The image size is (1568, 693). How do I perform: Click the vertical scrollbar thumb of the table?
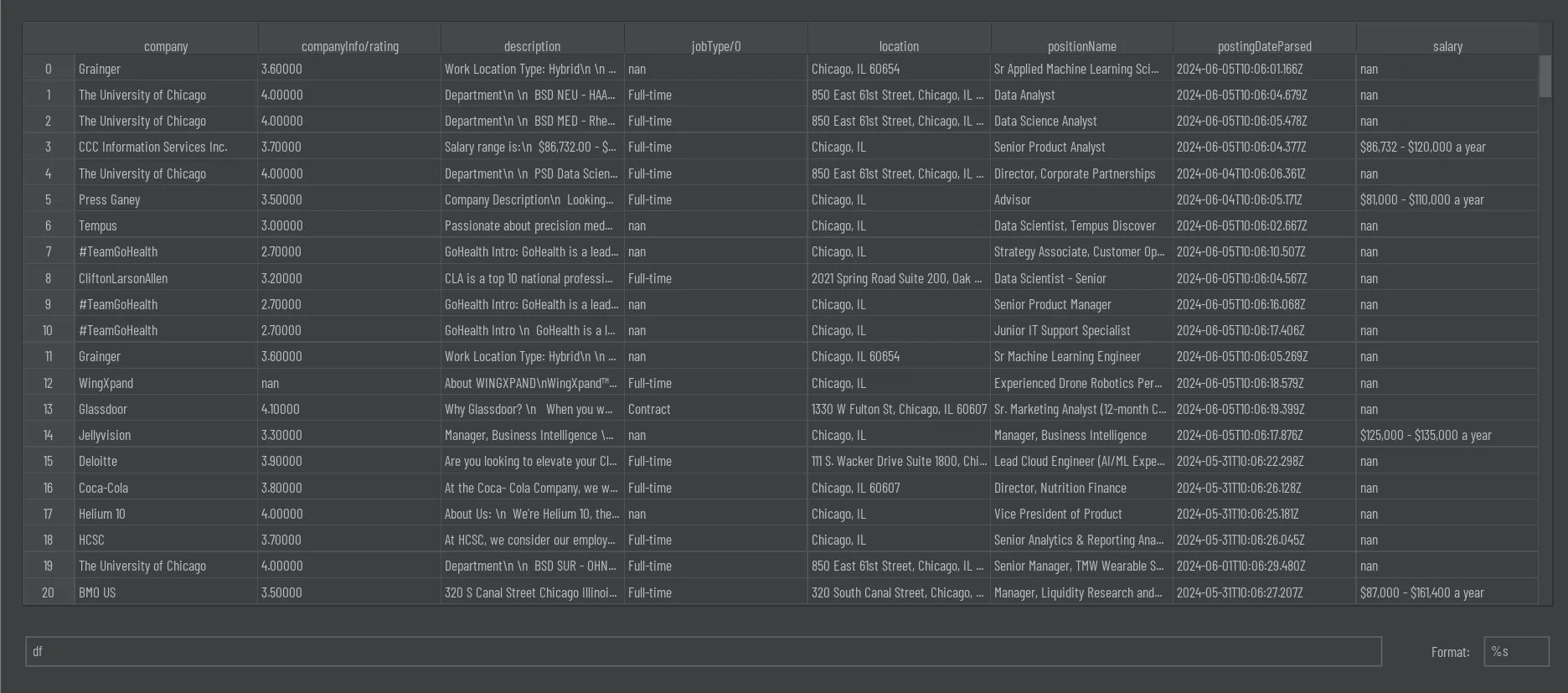[1545, 75]
